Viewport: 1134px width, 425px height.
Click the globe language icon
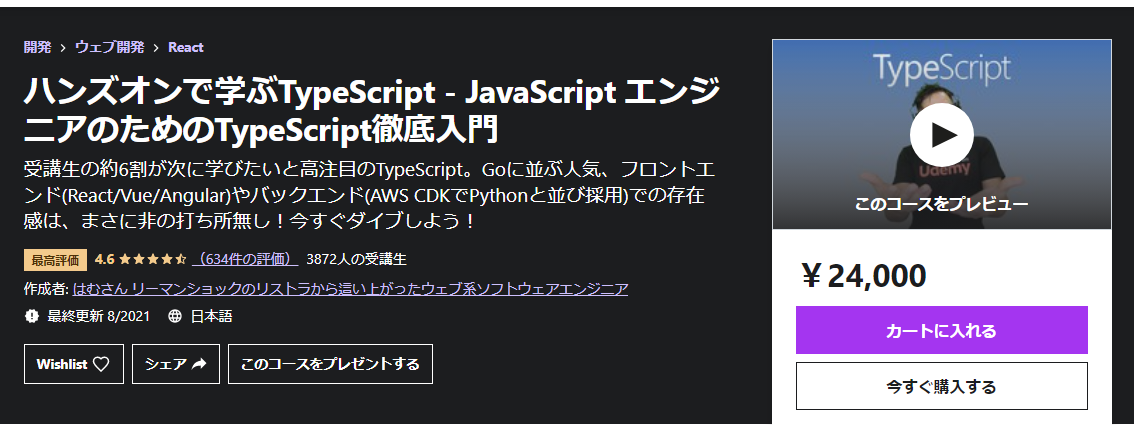(174, 316)
